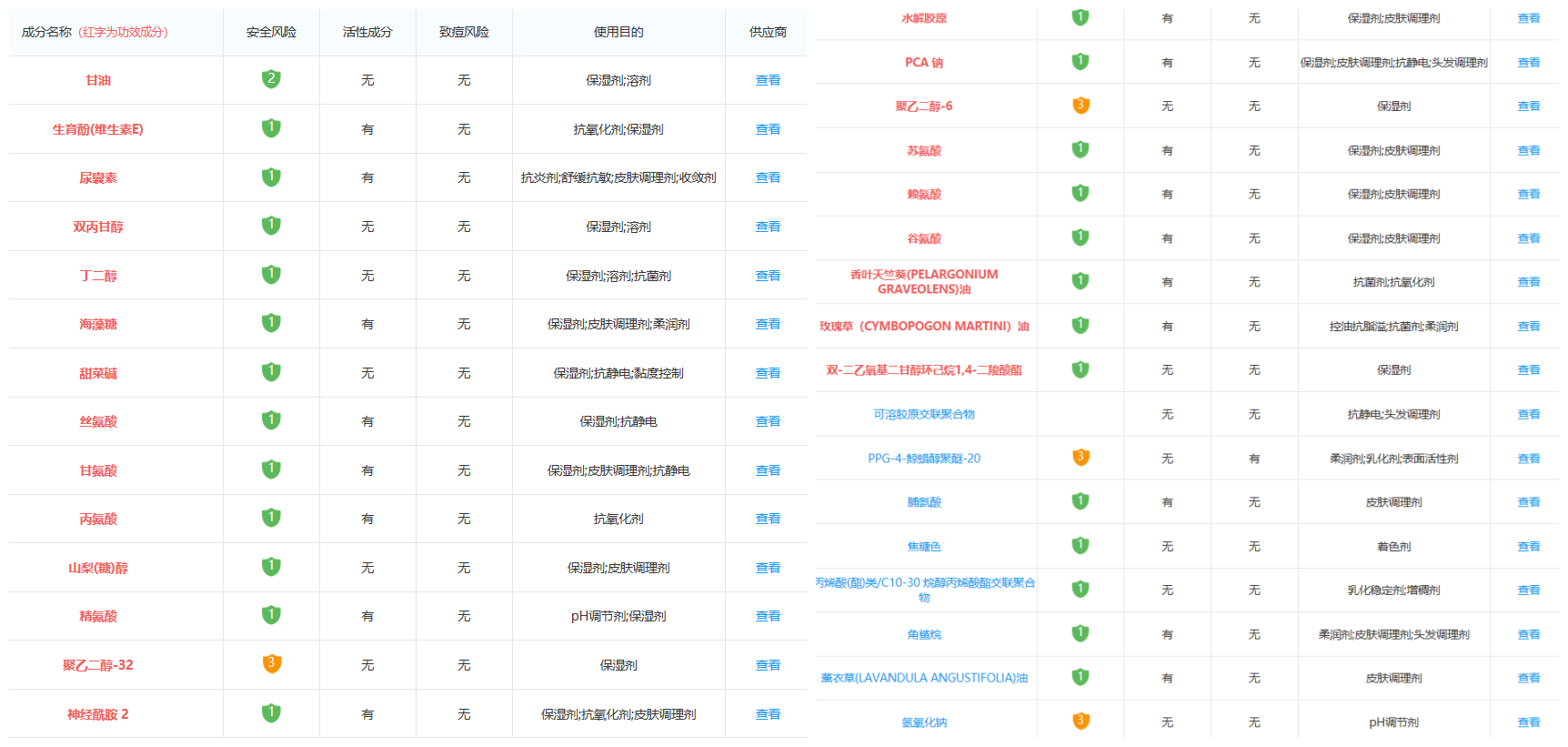Click 查看 link in 海藻糖 row

tap(768, 324)
